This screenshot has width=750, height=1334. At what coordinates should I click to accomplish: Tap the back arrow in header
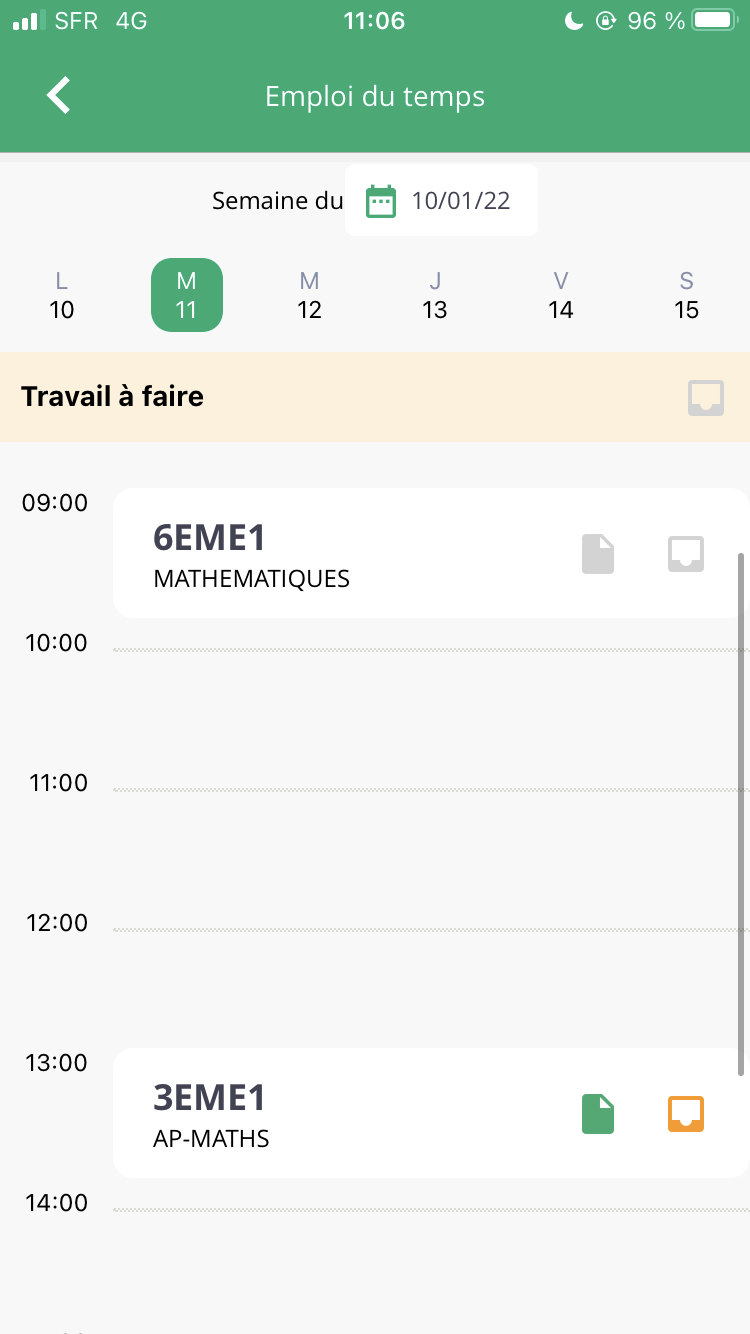coord(59,96)
